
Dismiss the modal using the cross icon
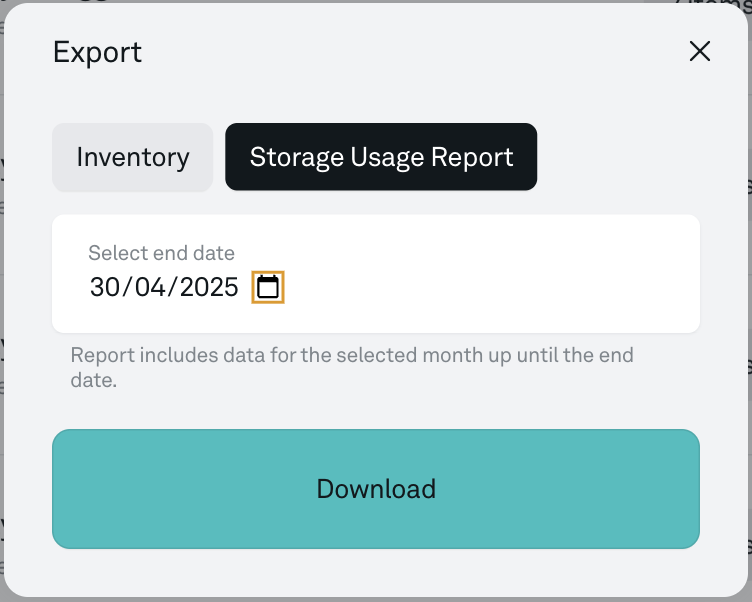coord(700,51)
